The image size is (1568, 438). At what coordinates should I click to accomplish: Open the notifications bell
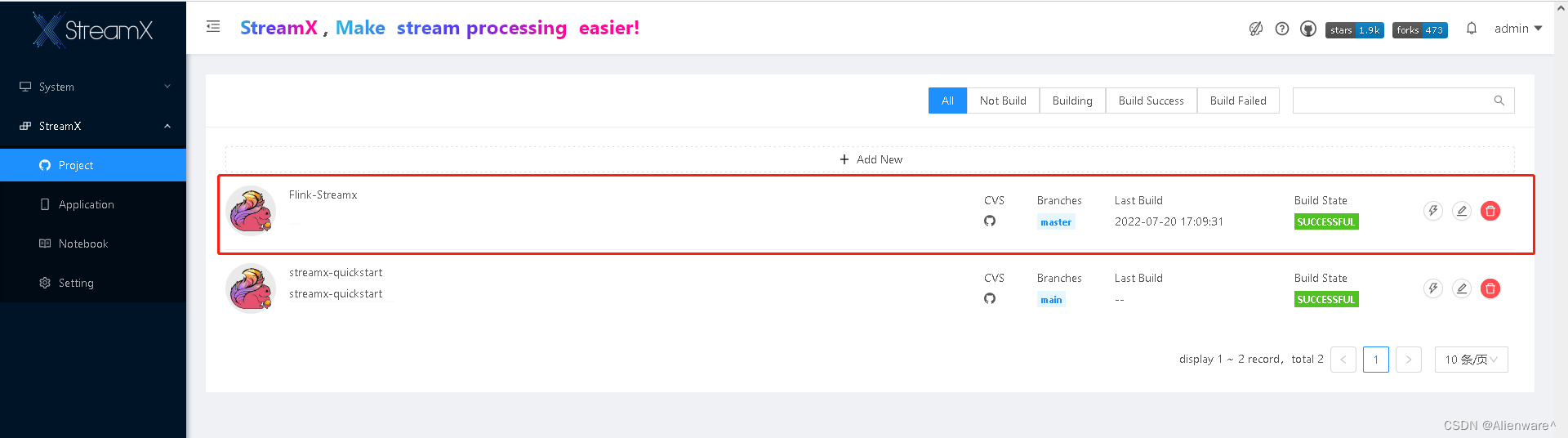pyautogui.click(x=1472, y=29)
